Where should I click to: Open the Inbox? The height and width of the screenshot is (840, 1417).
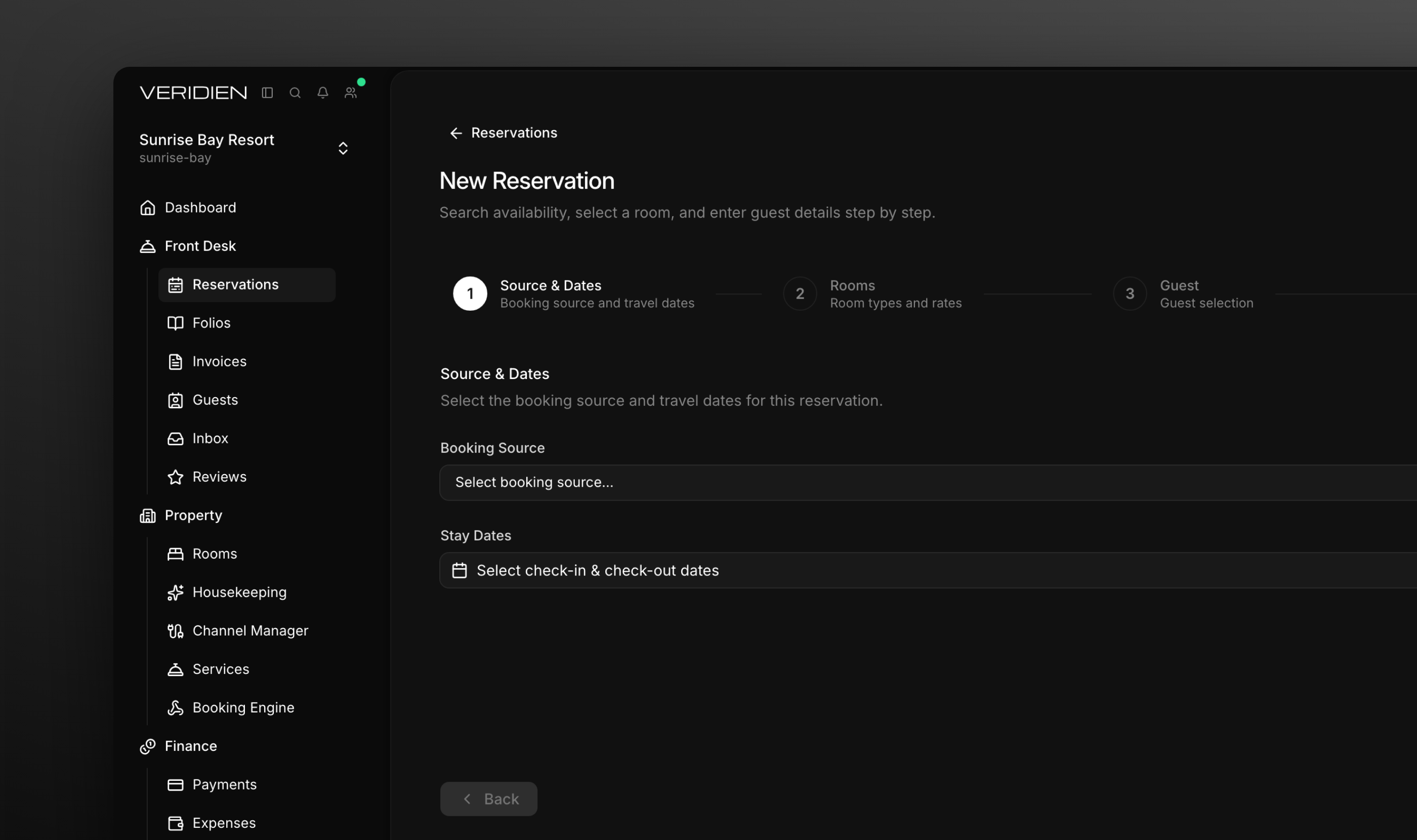pyautogui.click(x=211, y=439)
